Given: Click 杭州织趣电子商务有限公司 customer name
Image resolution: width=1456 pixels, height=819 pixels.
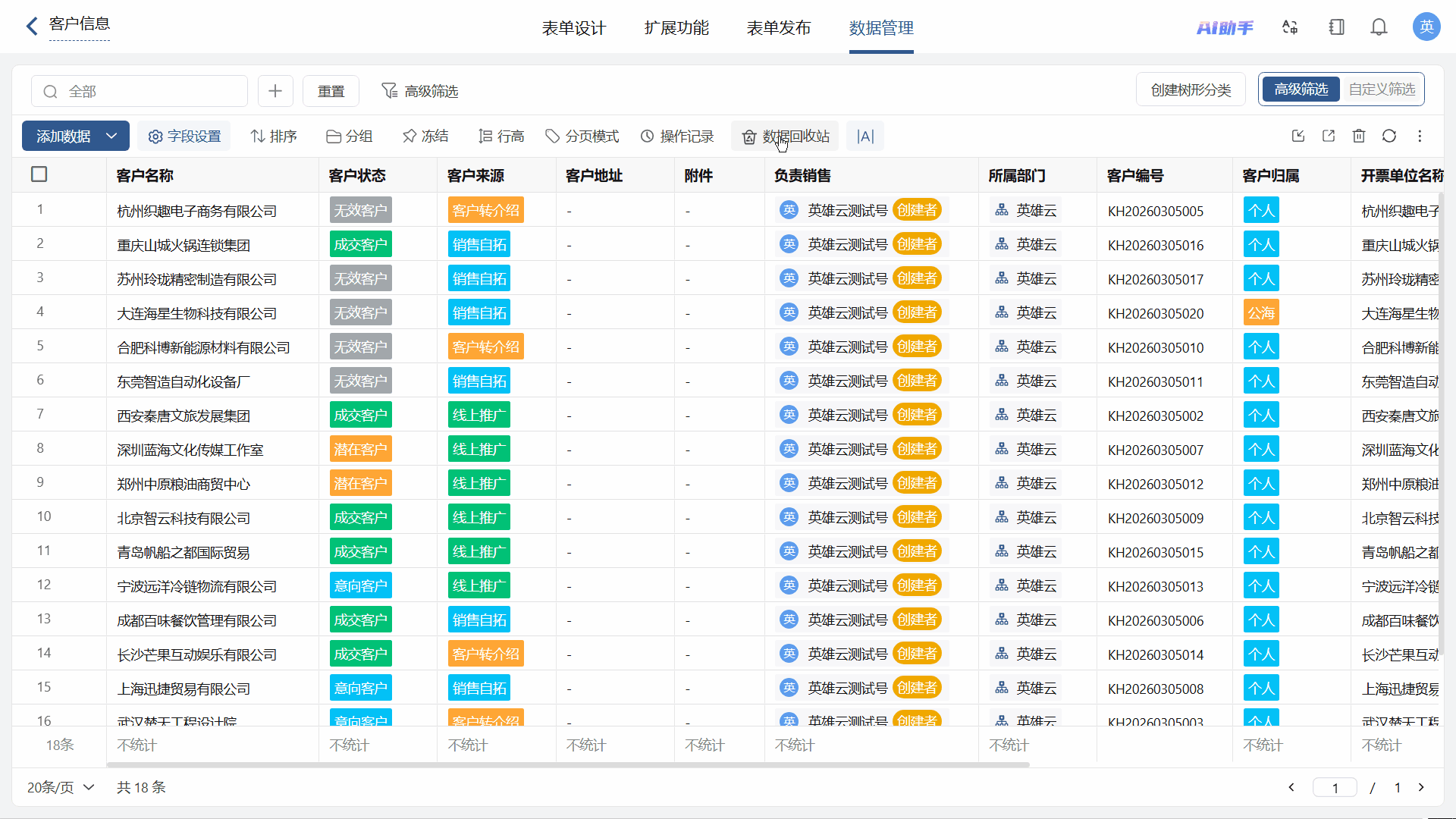Looking at the screenshot, I should (197, 211).
